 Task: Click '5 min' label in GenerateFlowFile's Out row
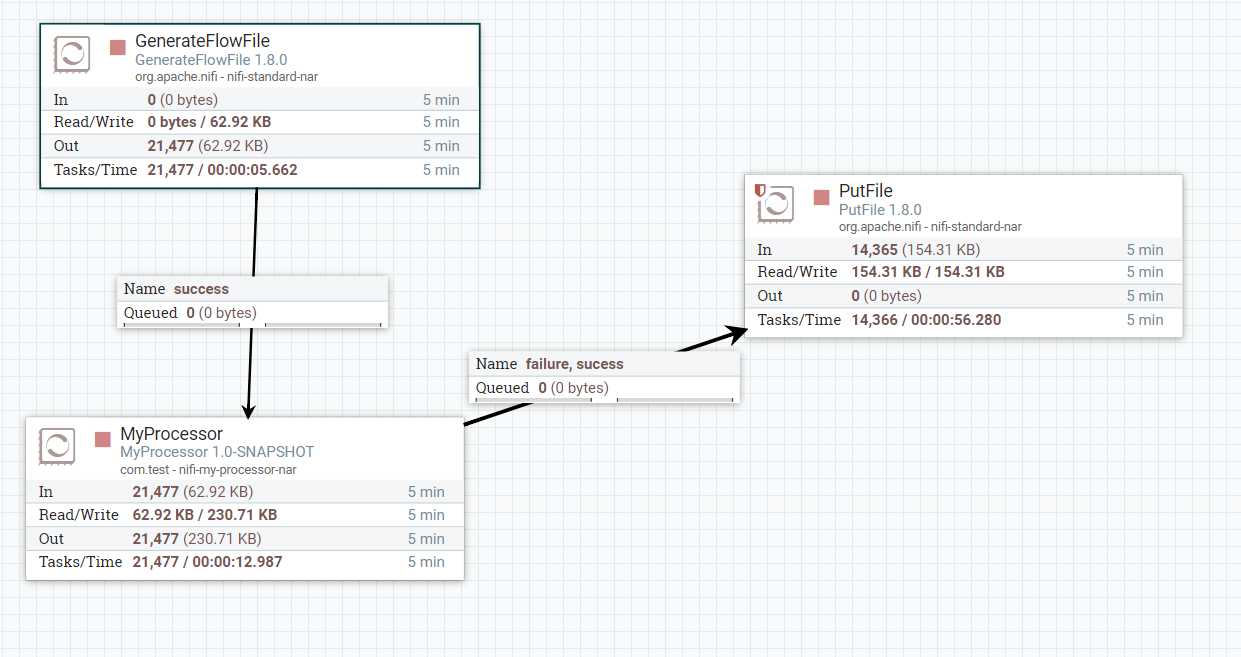441,146
